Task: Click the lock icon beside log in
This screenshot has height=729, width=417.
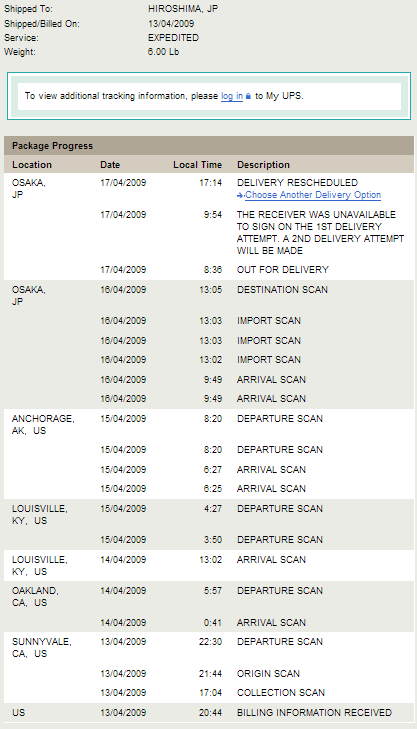Action: coord(248,96)
